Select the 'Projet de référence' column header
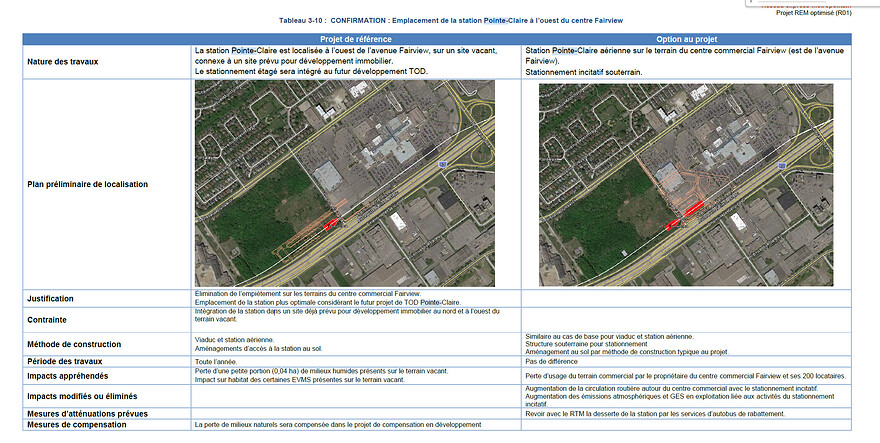Viewport: 880px width, 443px height. pos(356,39)
